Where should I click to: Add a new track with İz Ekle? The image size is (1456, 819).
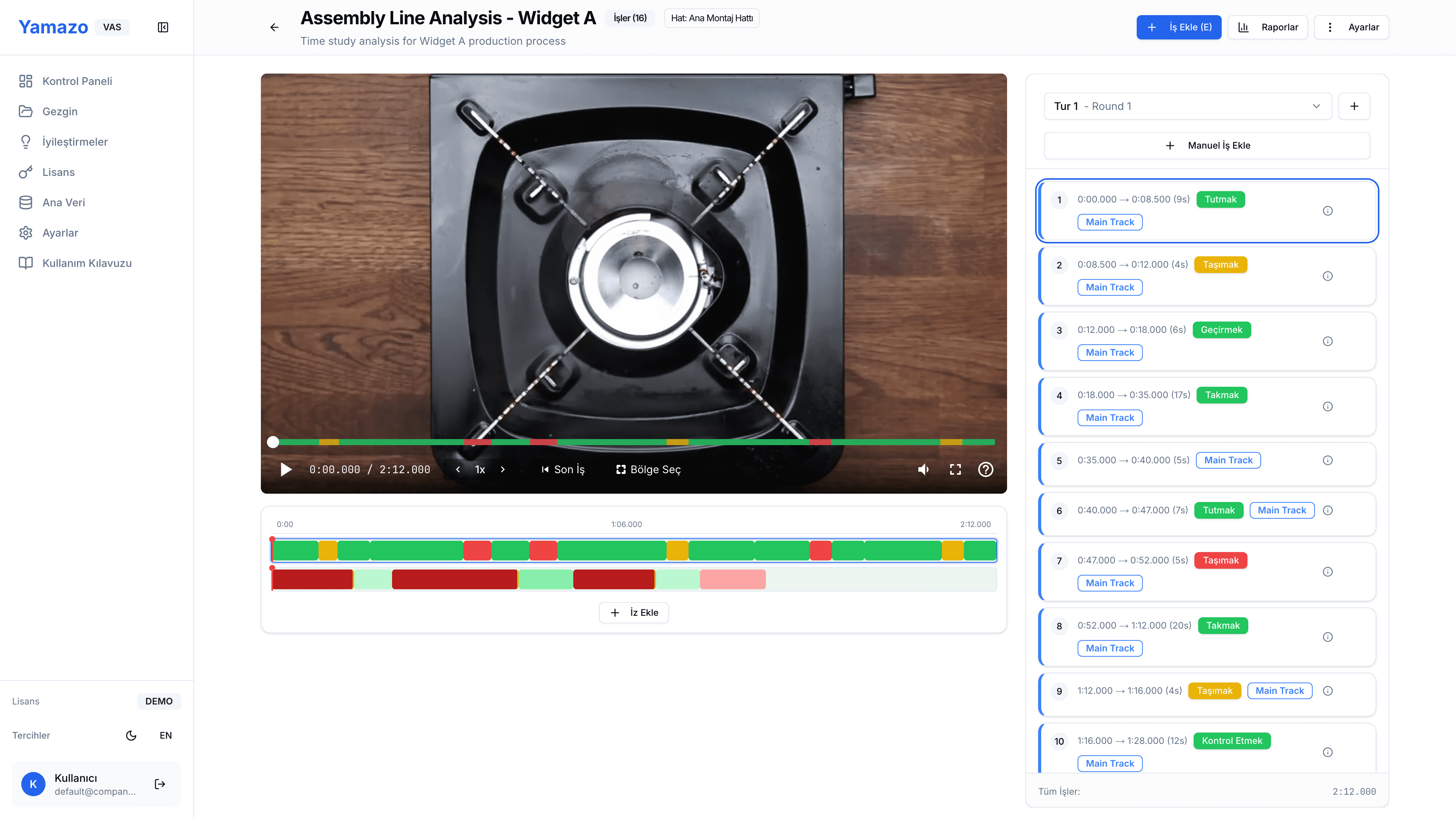pos(634,612)
